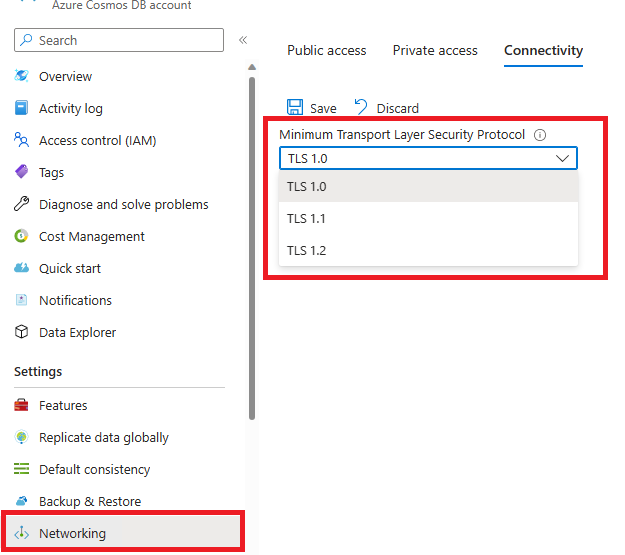Open Replicate data globally settings
This screenshot has height=555, width=625.
[x=103, y=438]
